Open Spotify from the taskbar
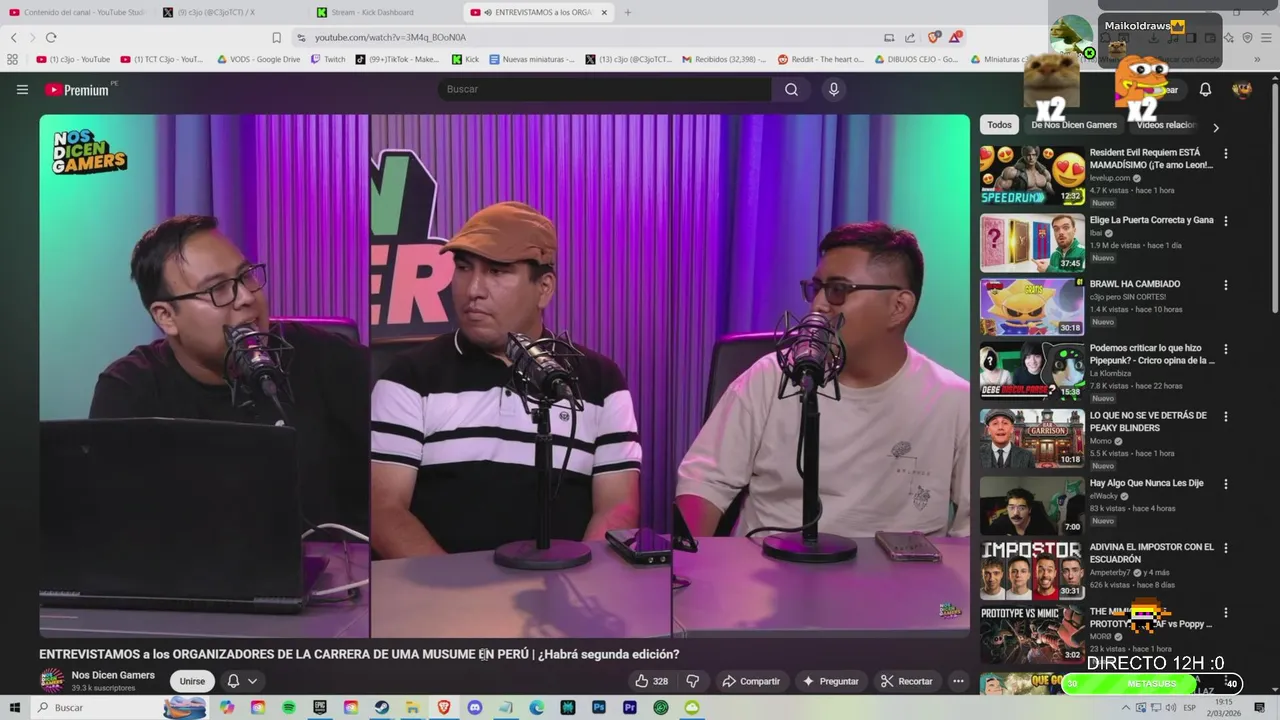 point(289,708)
